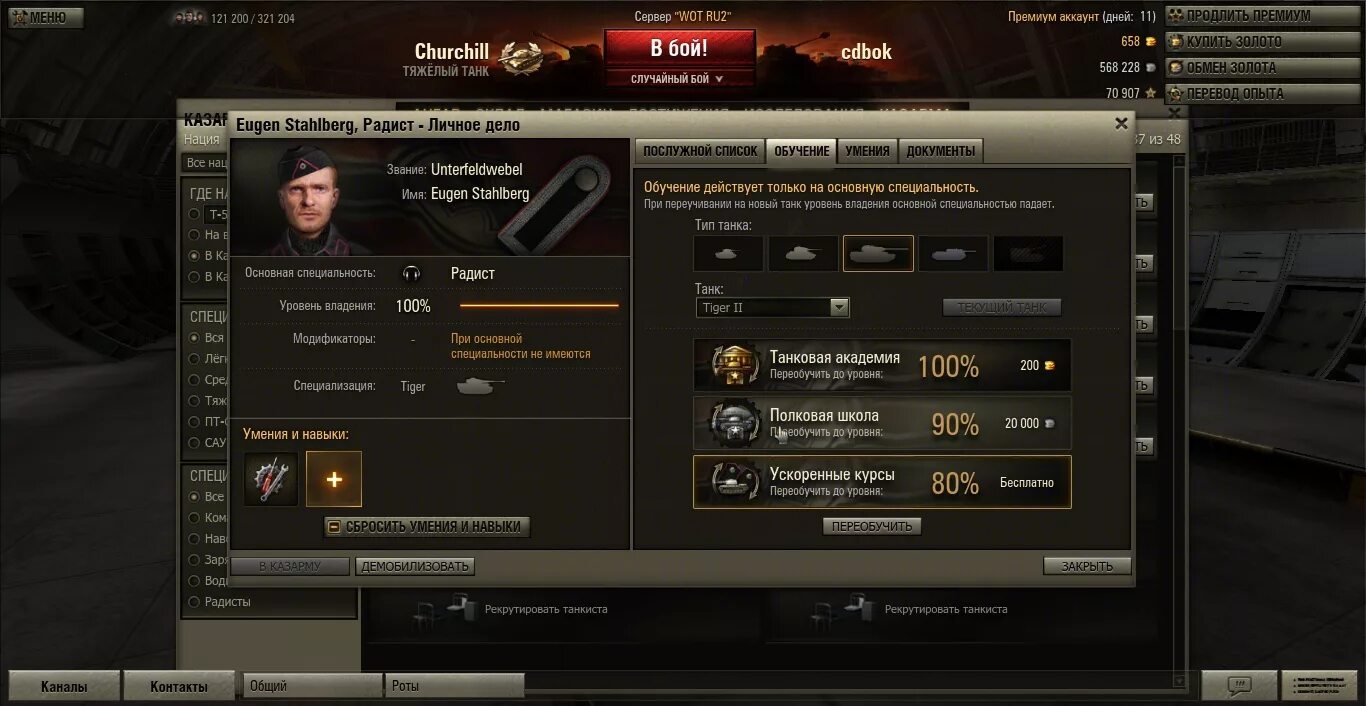Select the Тяжёлые radio button

click(194, 401)
